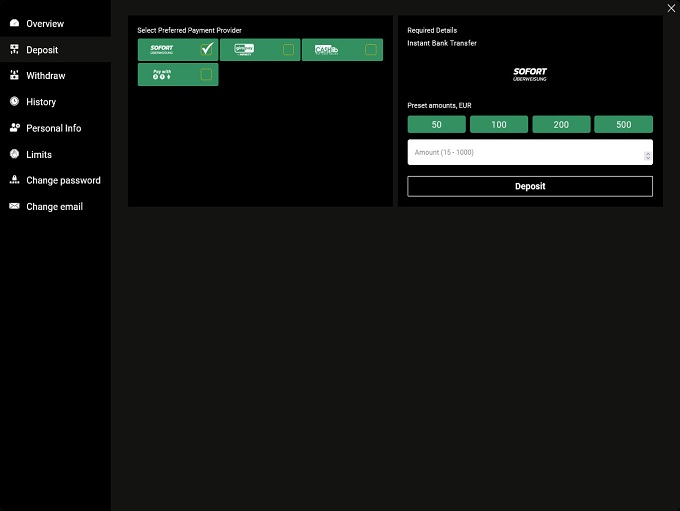Click the Deposit sidebar icon
The height and width of the screenshot is (511, 680).
(x=14, y=49)
